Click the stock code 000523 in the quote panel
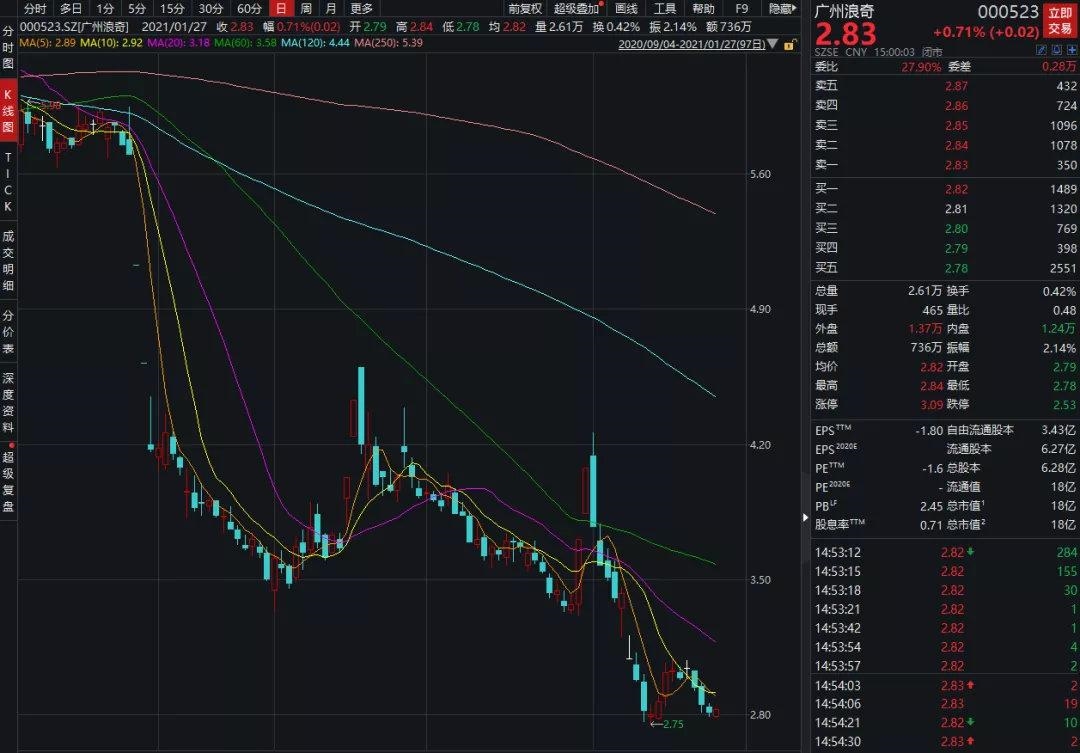The width and height of the screenshot is (1080, 753). [x=1008, y=12]
